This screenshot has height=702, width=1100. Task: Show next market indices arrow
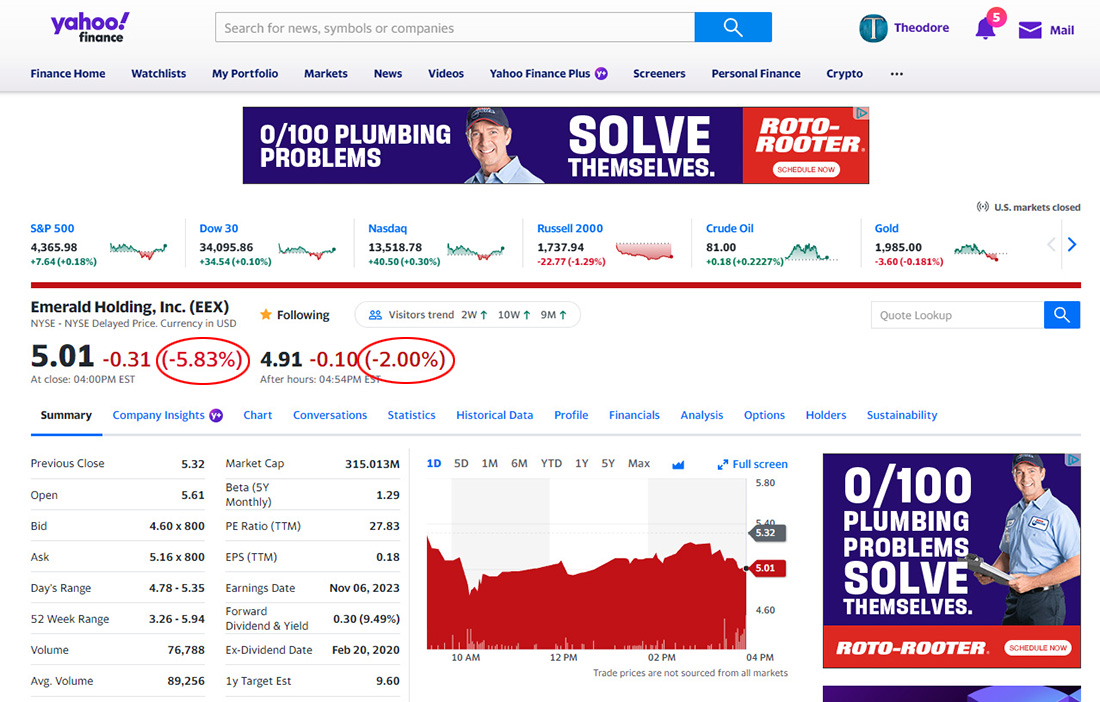[1072, 245]
